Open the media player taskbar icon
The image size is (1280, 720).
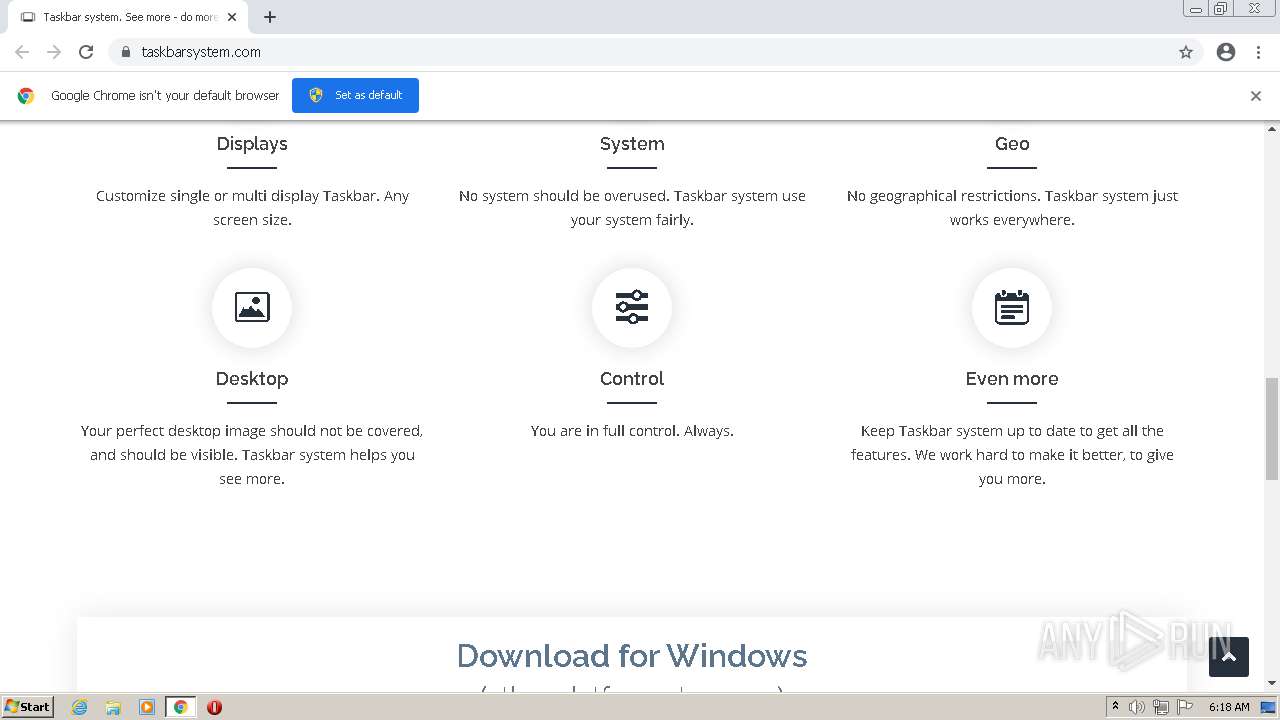pos(147,707)
